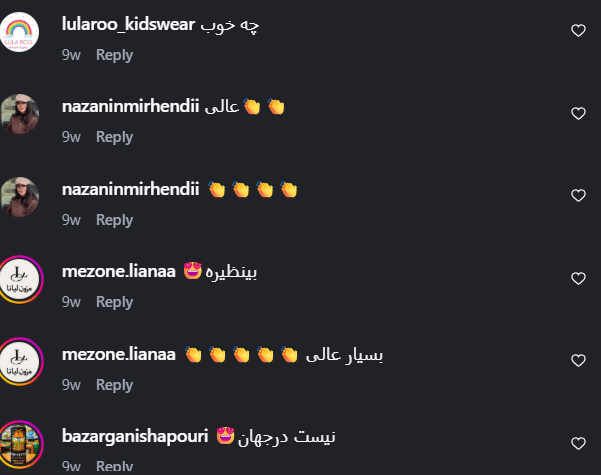This screenshot has width=601, height=475.
Task: Reply to nazaninmirhendii's clapping emoji comment
Action: click(x=114, y=220)
